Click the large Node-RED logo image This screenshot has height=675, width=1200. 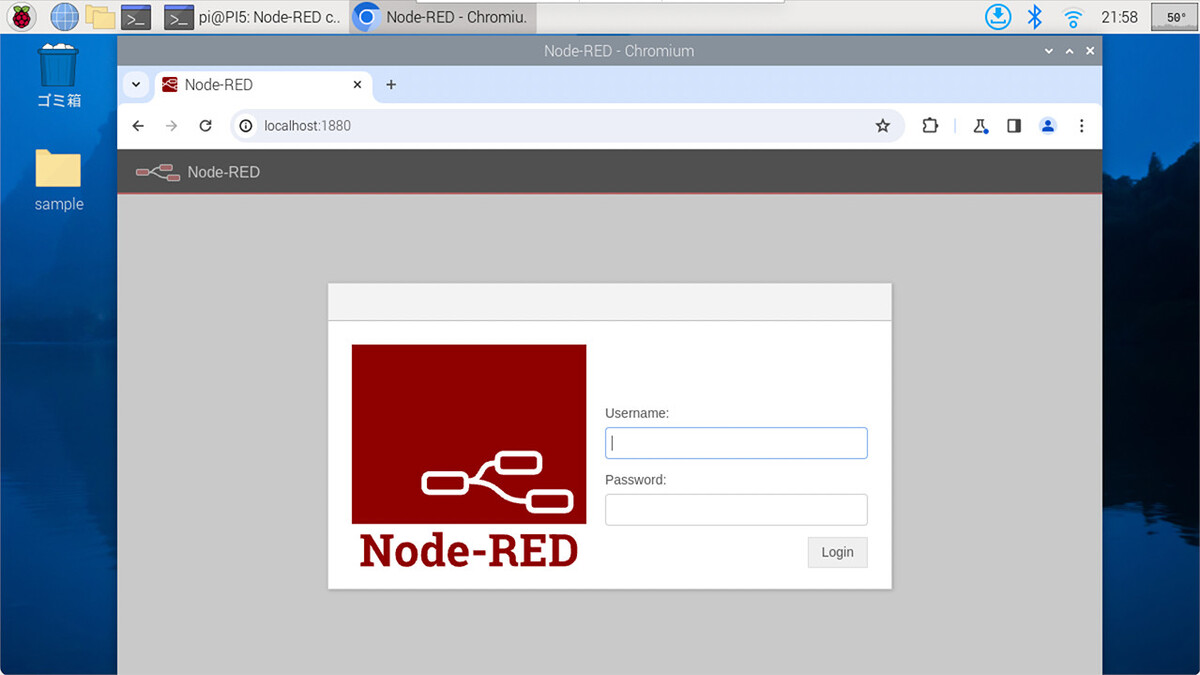[x=469, y=457]
